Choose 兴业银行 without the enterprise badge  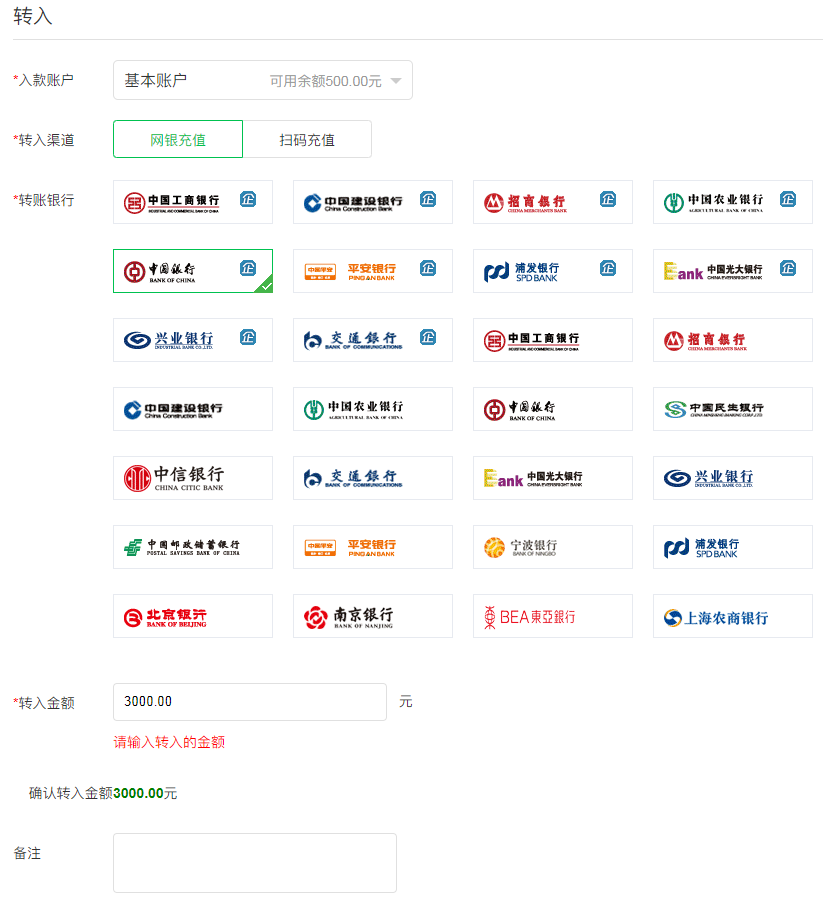[x=733, y=478]
